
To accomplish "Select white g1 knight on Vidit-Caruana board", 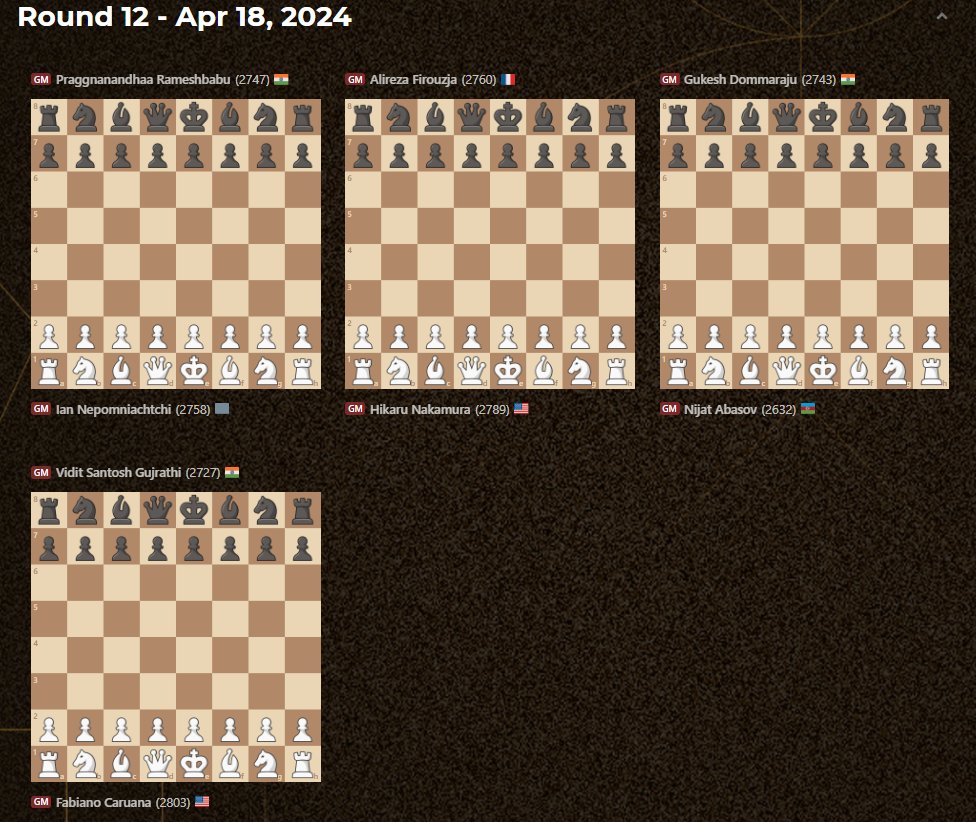I will click(266, 764).
